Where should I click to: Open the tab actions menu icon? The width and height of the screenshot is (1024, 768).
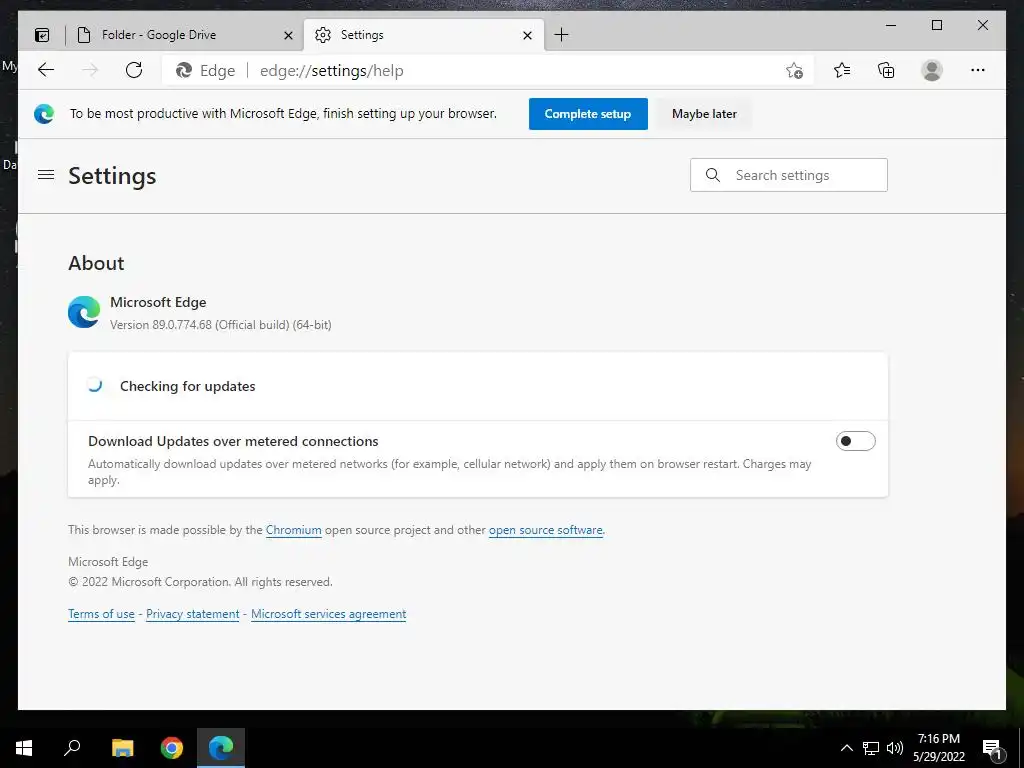coord(42,35)
